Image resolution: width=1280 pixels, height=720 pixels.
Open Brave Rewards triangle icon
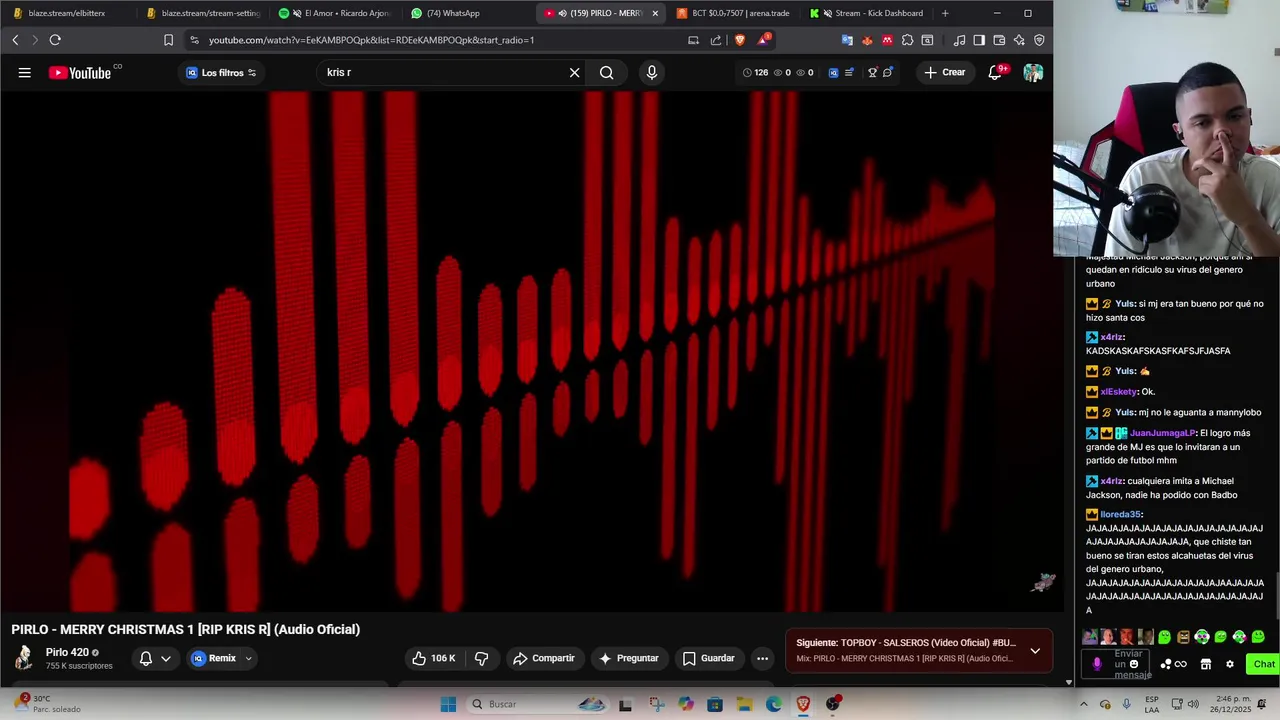[764, 40]
